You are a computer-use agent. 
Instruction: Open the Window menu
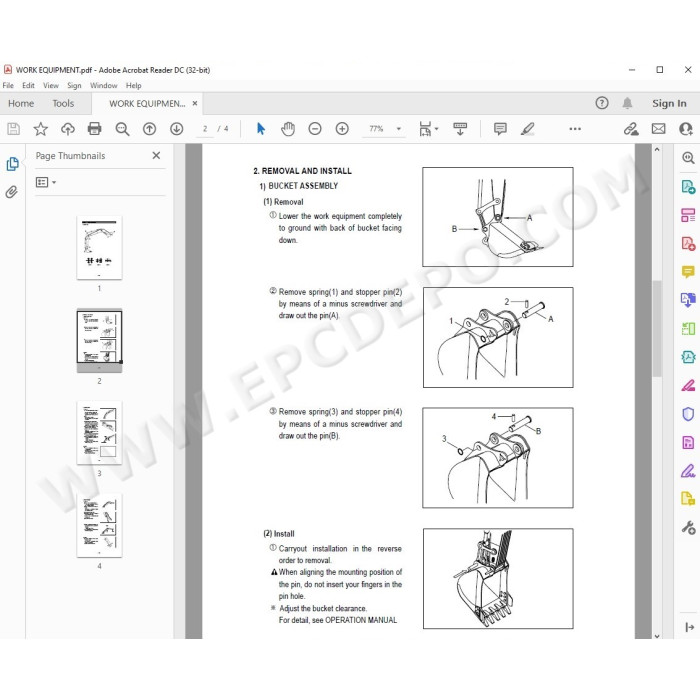point(104,85)
